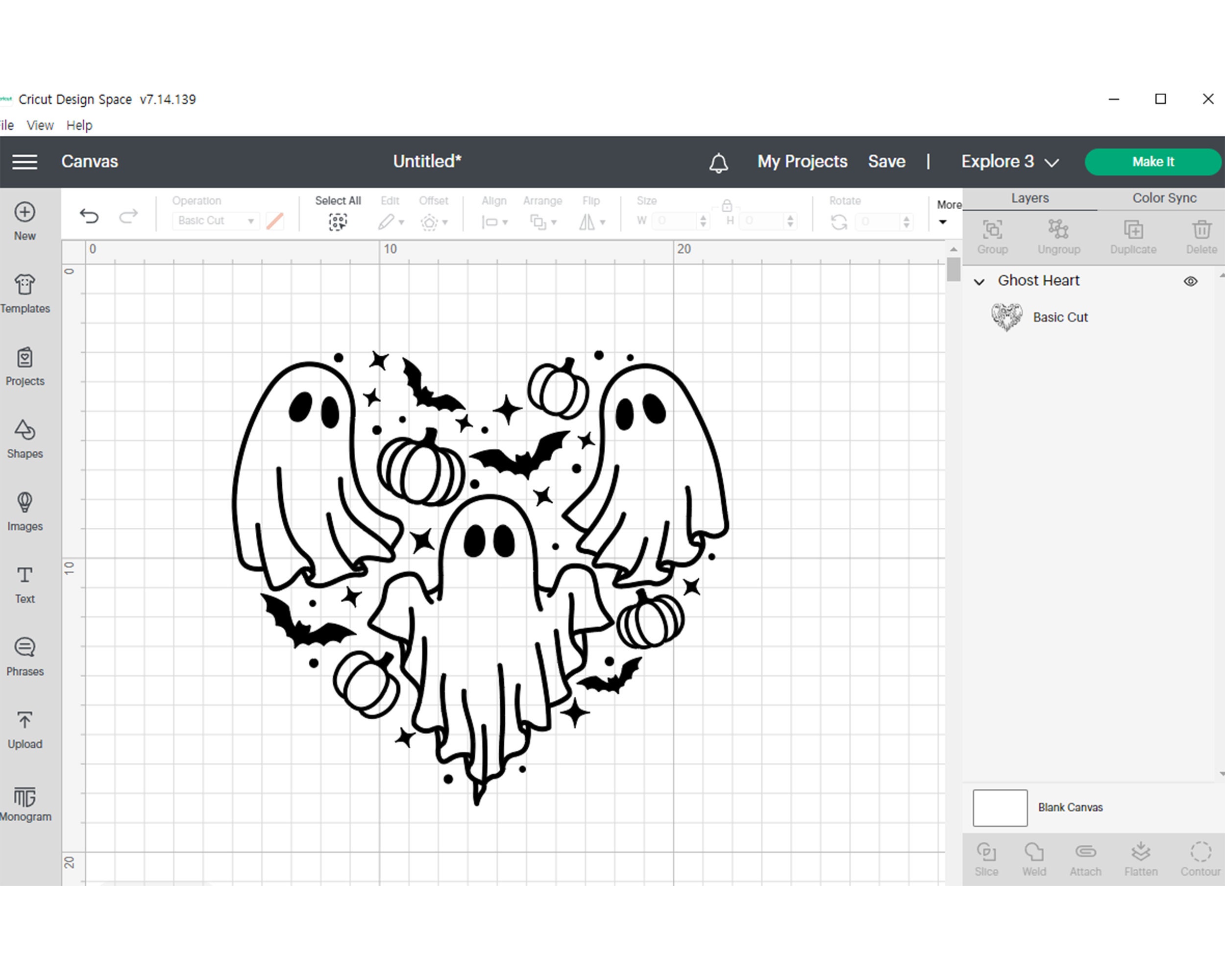Click the Contour tool icon
The width and height of the screenshot is (1225, 980).
click(1201, 857)
